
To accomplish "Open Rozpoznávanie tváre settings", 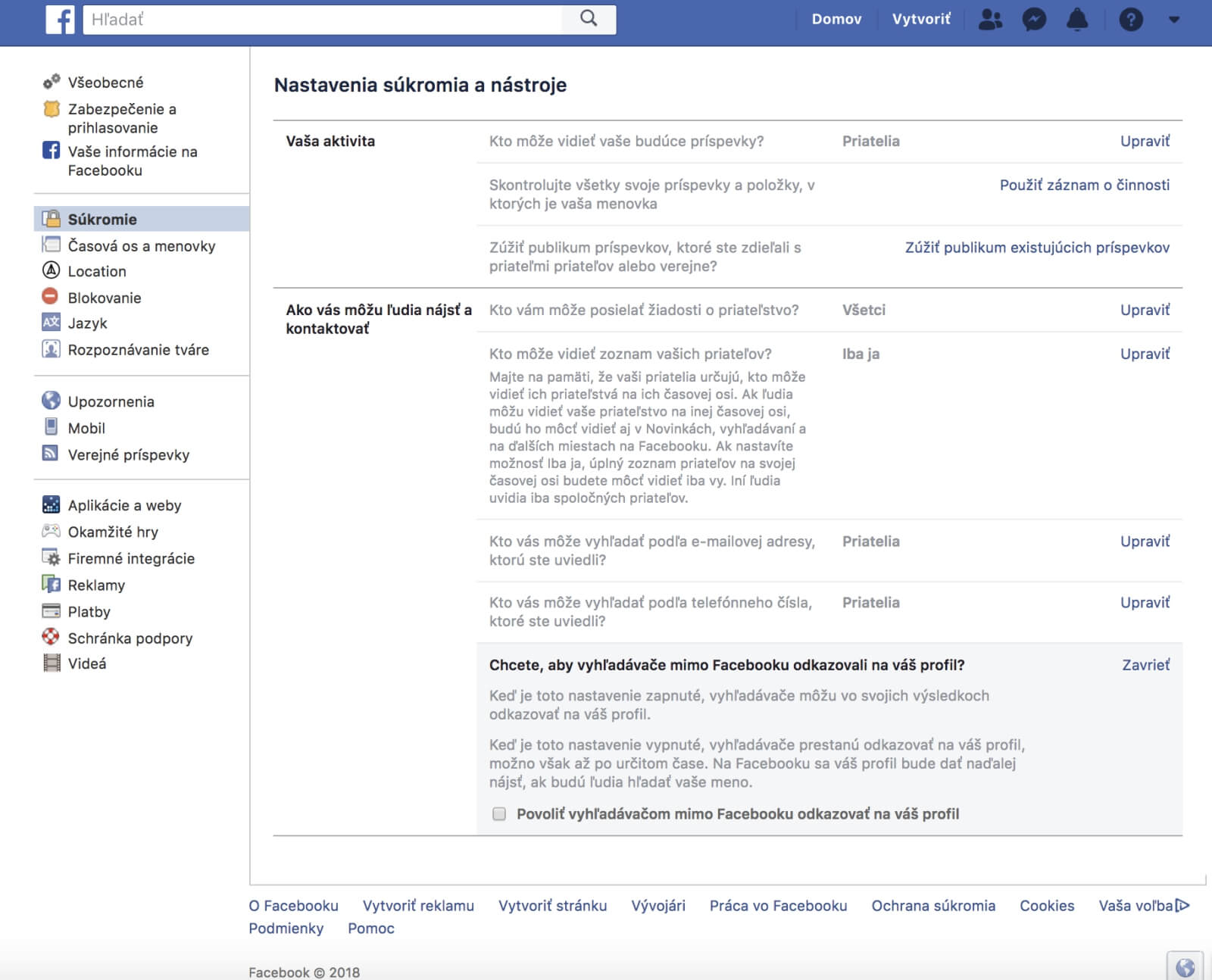I will 139,350.
